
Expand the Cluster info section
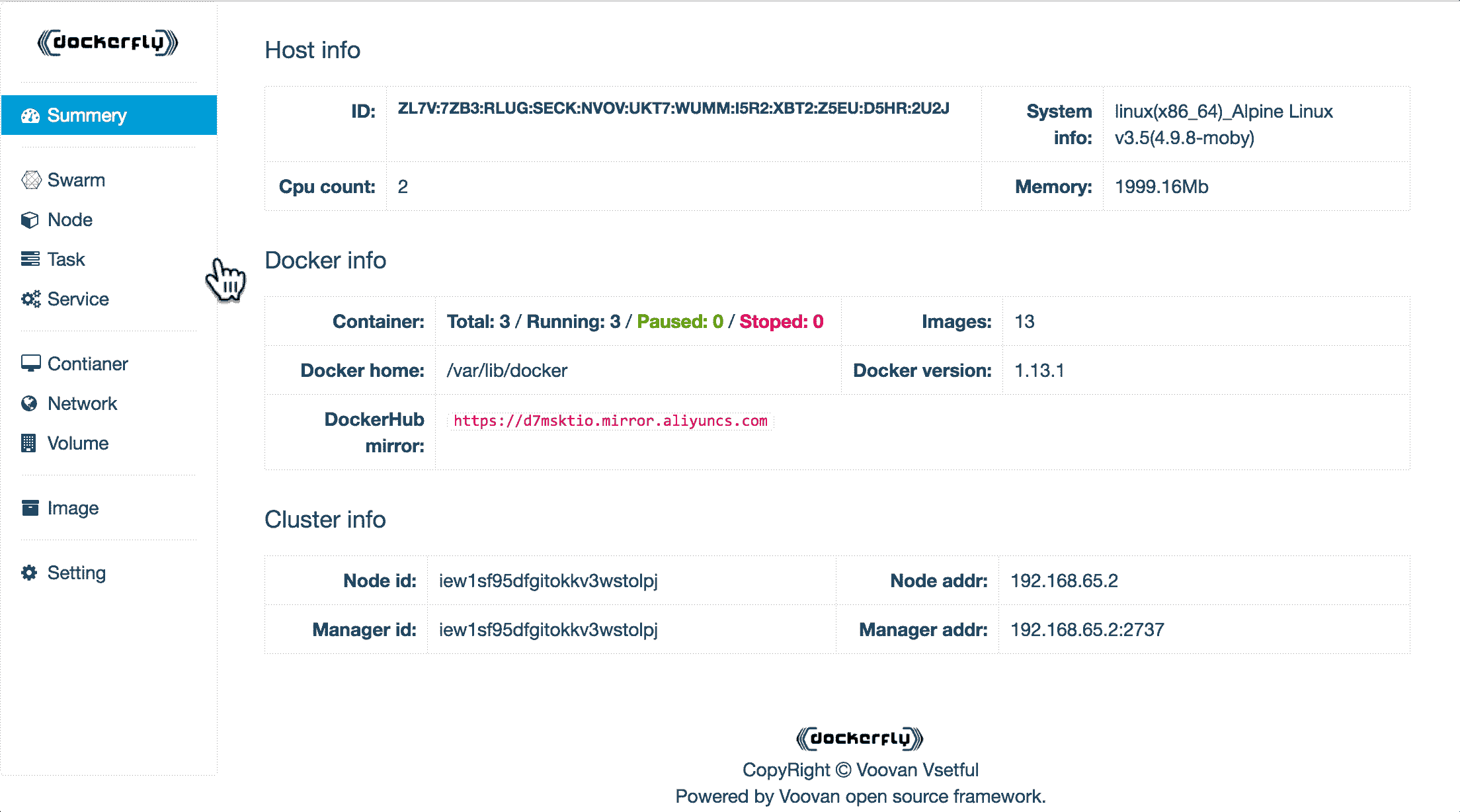(x=325, y=519)
